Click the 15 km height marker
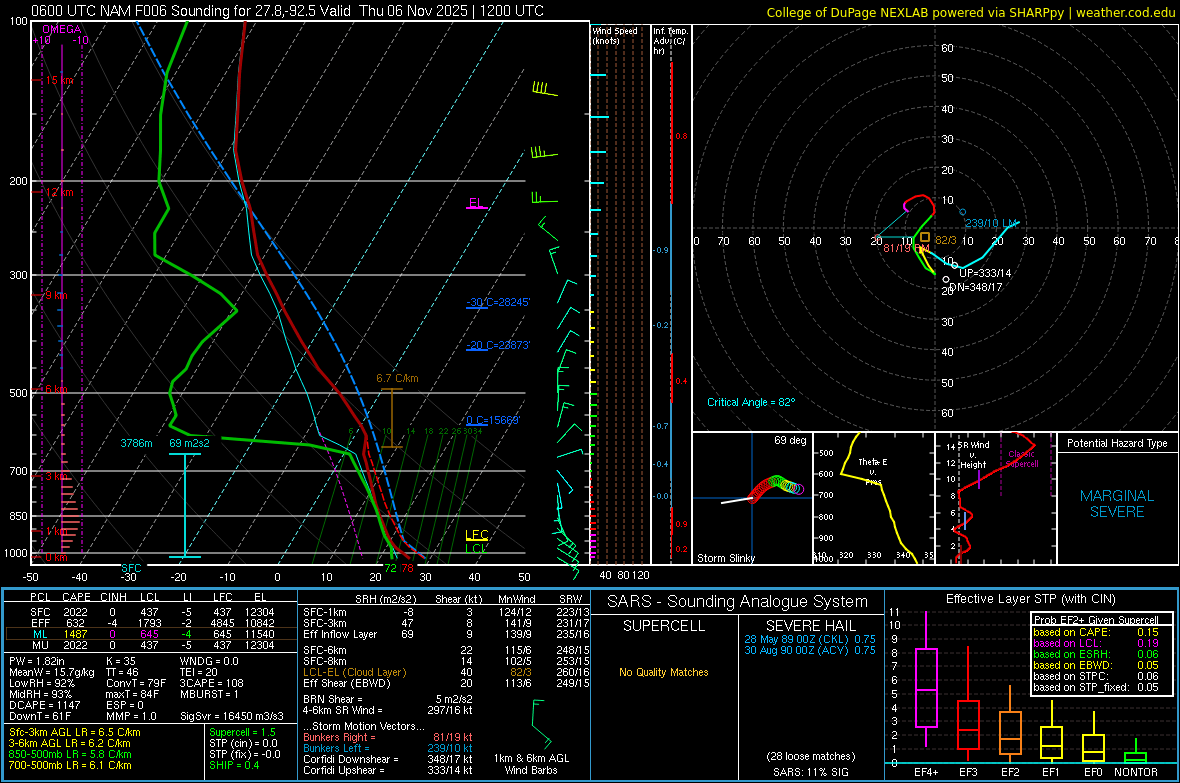 [59, 81]
